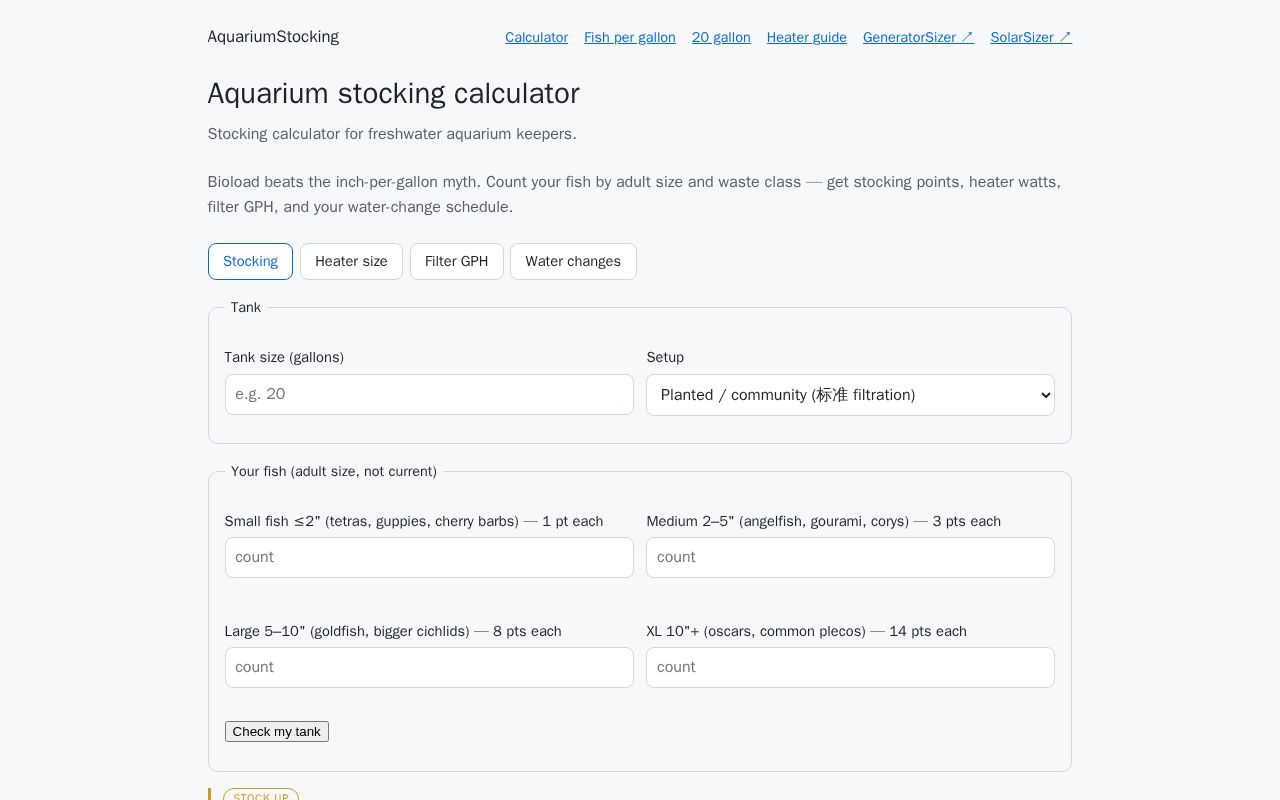Click the Check my tank button
Screen dimensions: 1280x800
[277, 732]
